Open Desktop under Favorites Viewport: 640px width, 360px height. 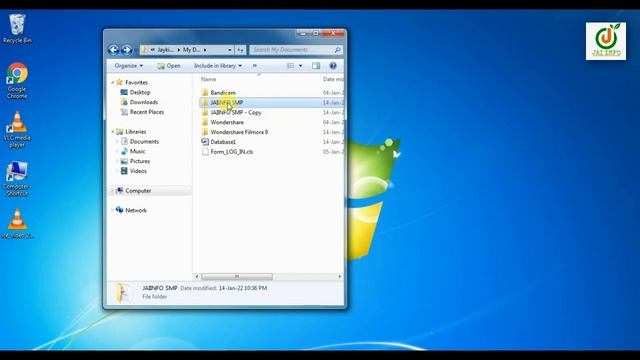click(140, 92)
